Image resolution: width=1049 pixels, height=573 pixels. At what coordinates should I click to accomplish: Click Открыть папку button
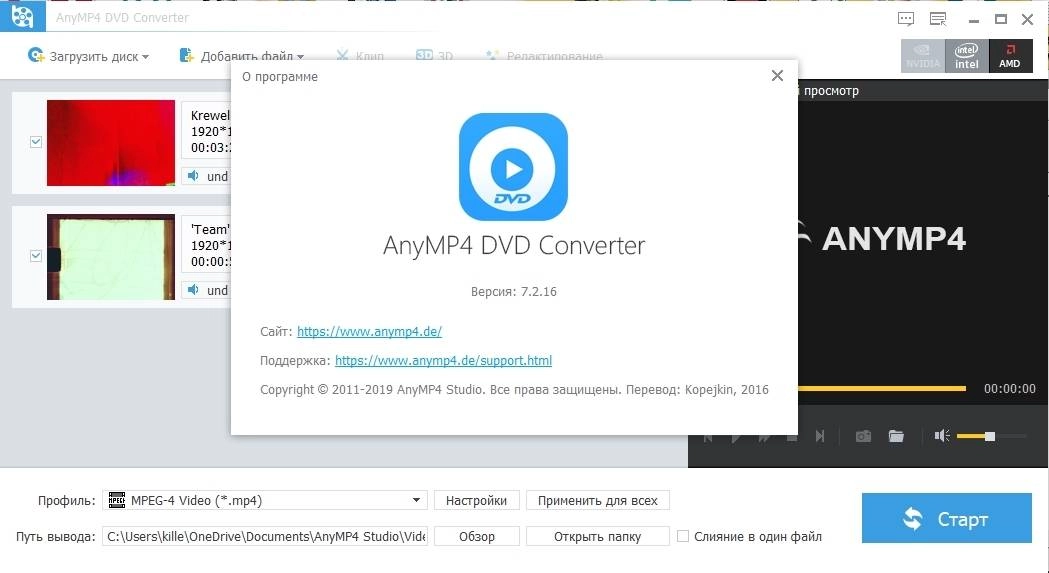click(x=597, y=536)
